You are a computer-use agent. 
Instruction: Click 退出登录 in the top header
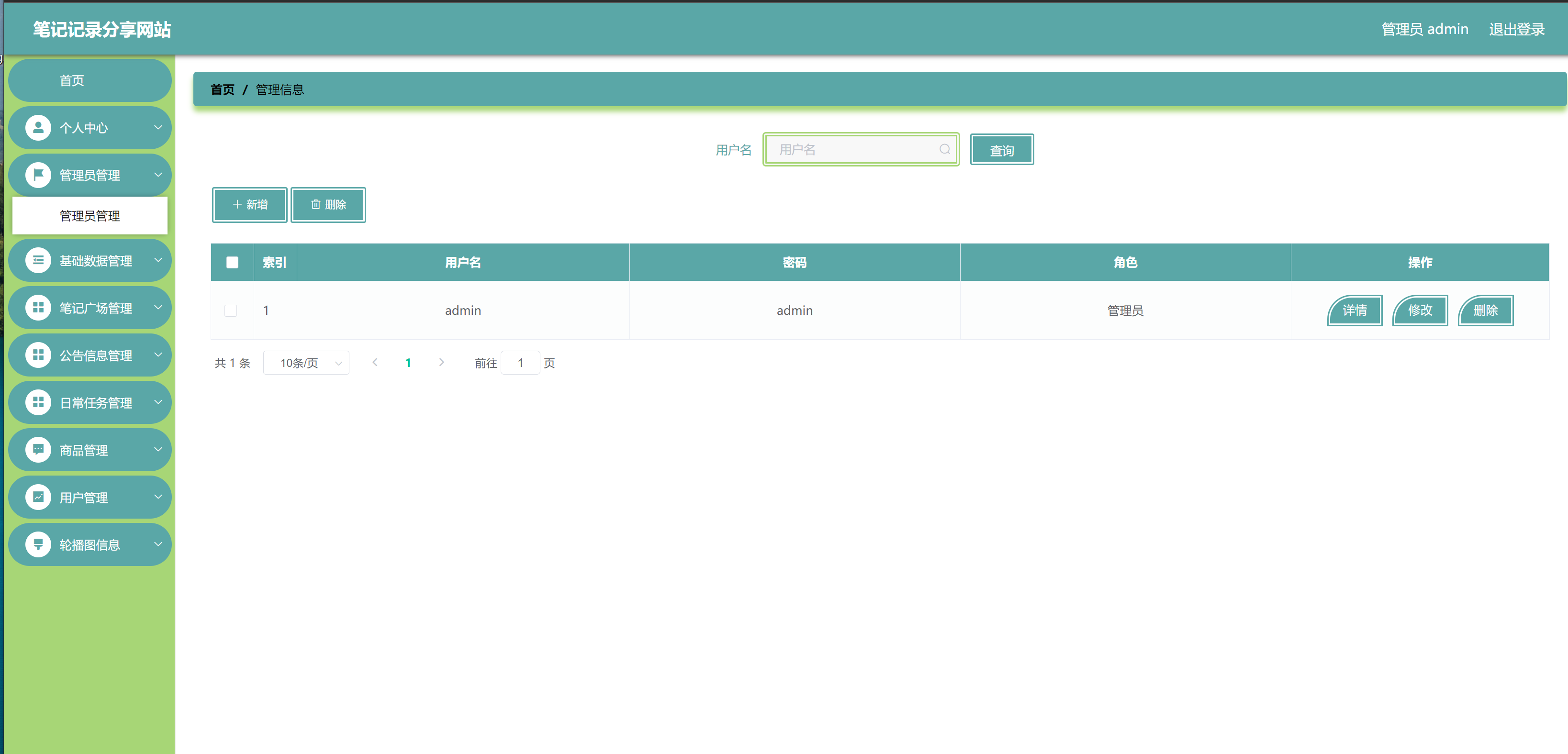[x=1517, y=29]
